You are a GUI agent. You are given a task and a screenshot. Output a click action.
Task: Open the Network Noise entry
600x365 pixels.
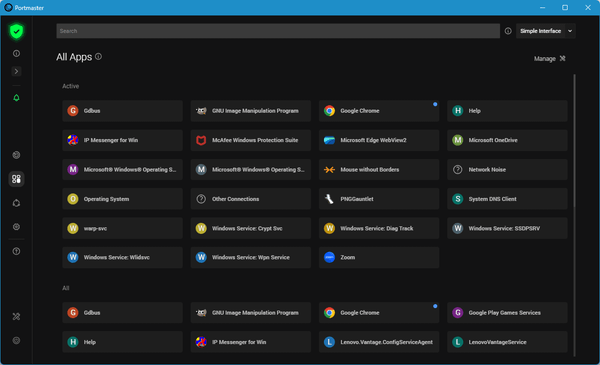coord(507,169)
